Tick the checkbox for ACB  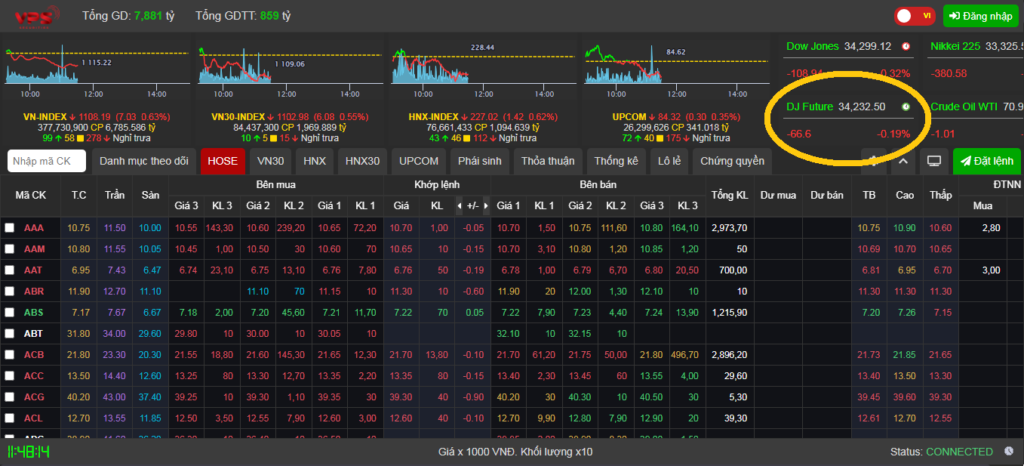point(10,354)
